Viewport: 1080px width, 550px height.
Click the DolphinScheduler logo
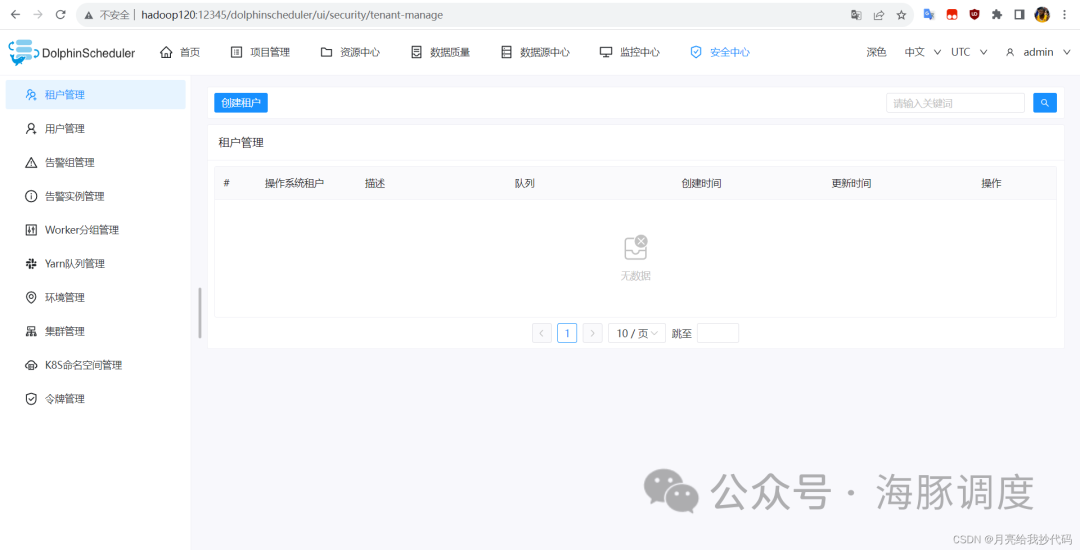point(72,52)
